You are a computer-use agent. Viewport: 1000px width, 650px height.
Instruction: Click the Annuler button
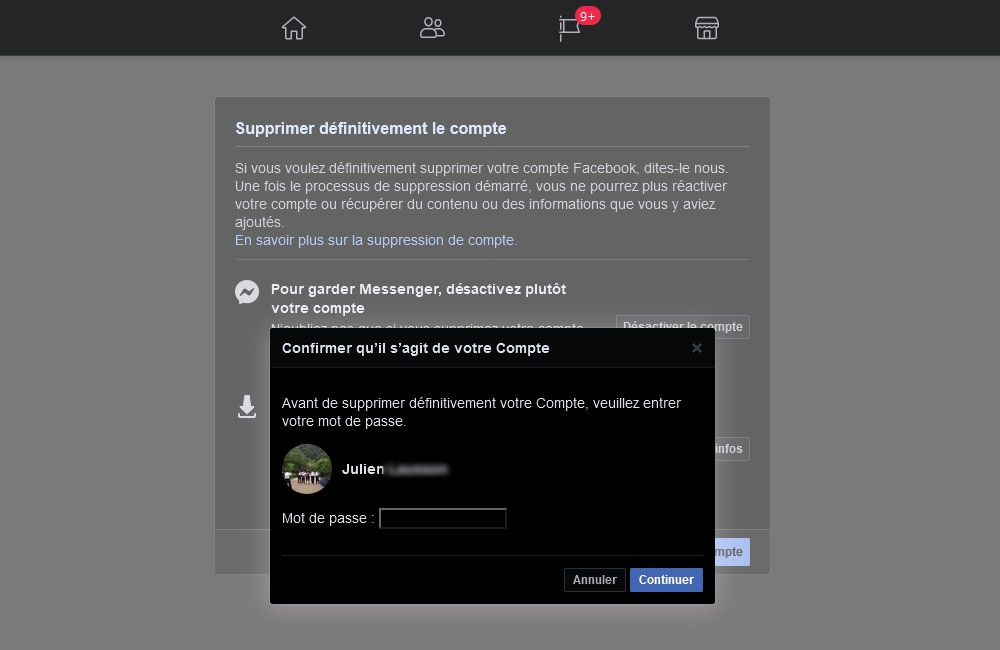pyautogui.click(x=594, y=580)
